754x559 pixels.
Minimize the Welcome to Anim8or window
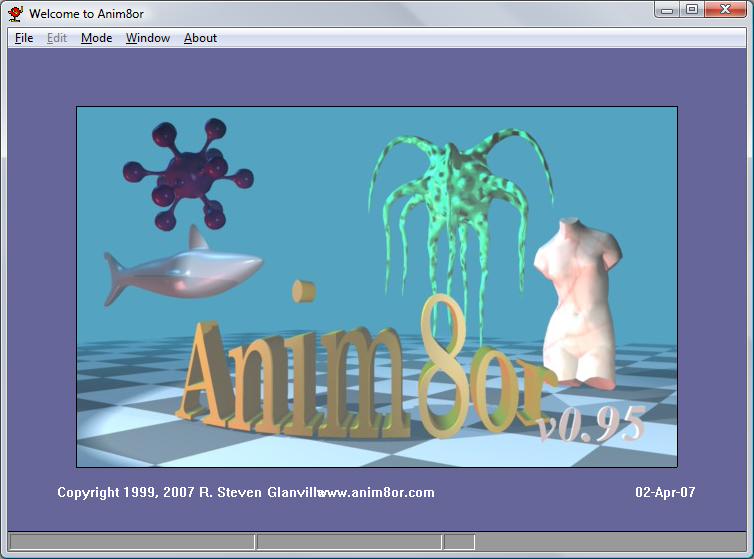(x=667, y=10)
